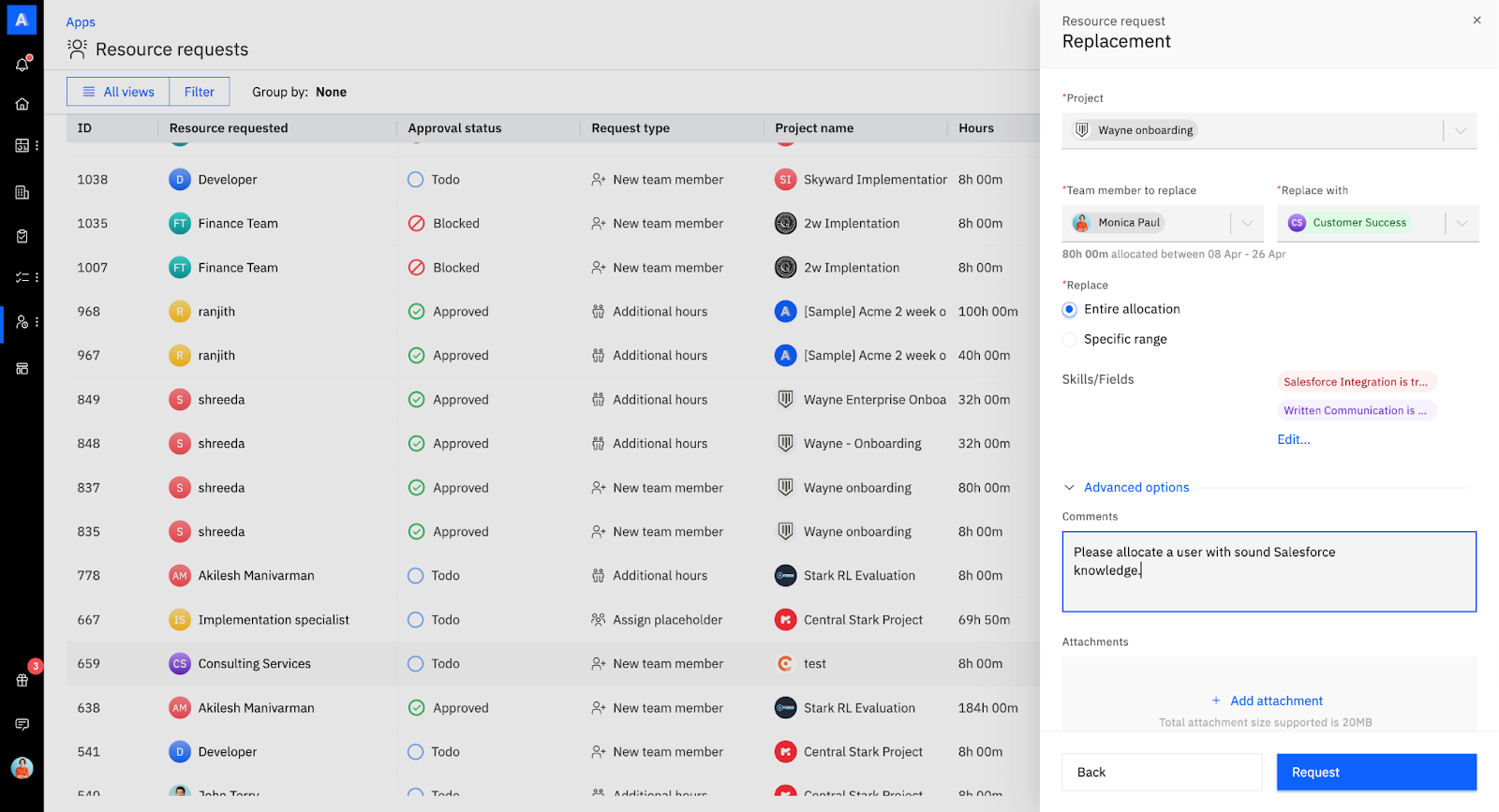Click the Add attachment link
Viewport: 1499px width, 812px height.
(1277, 701)
